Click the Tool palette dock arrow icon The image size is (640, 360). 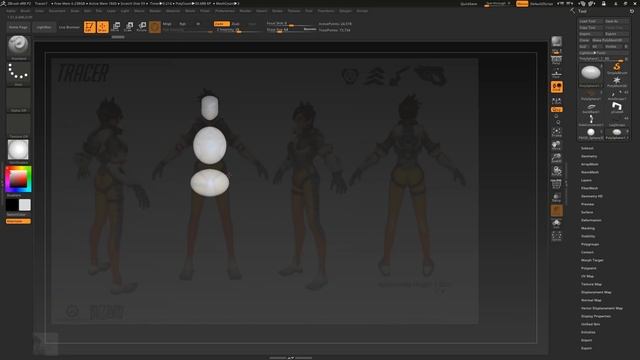572,11
